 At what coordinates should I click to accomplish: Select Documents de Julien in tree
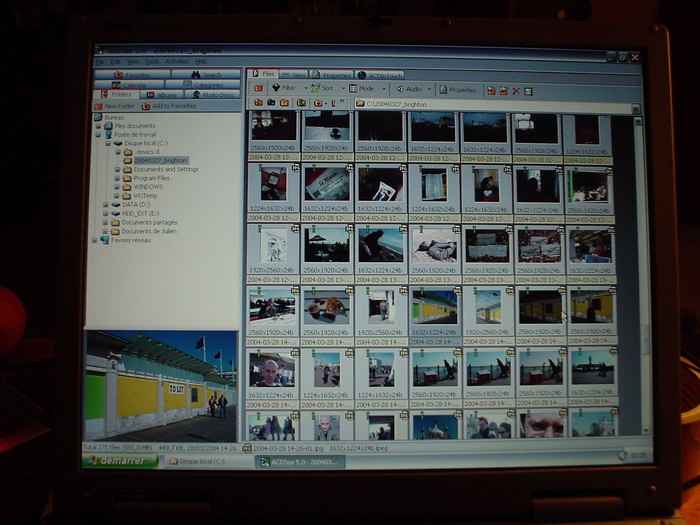[x=149, y=231]
